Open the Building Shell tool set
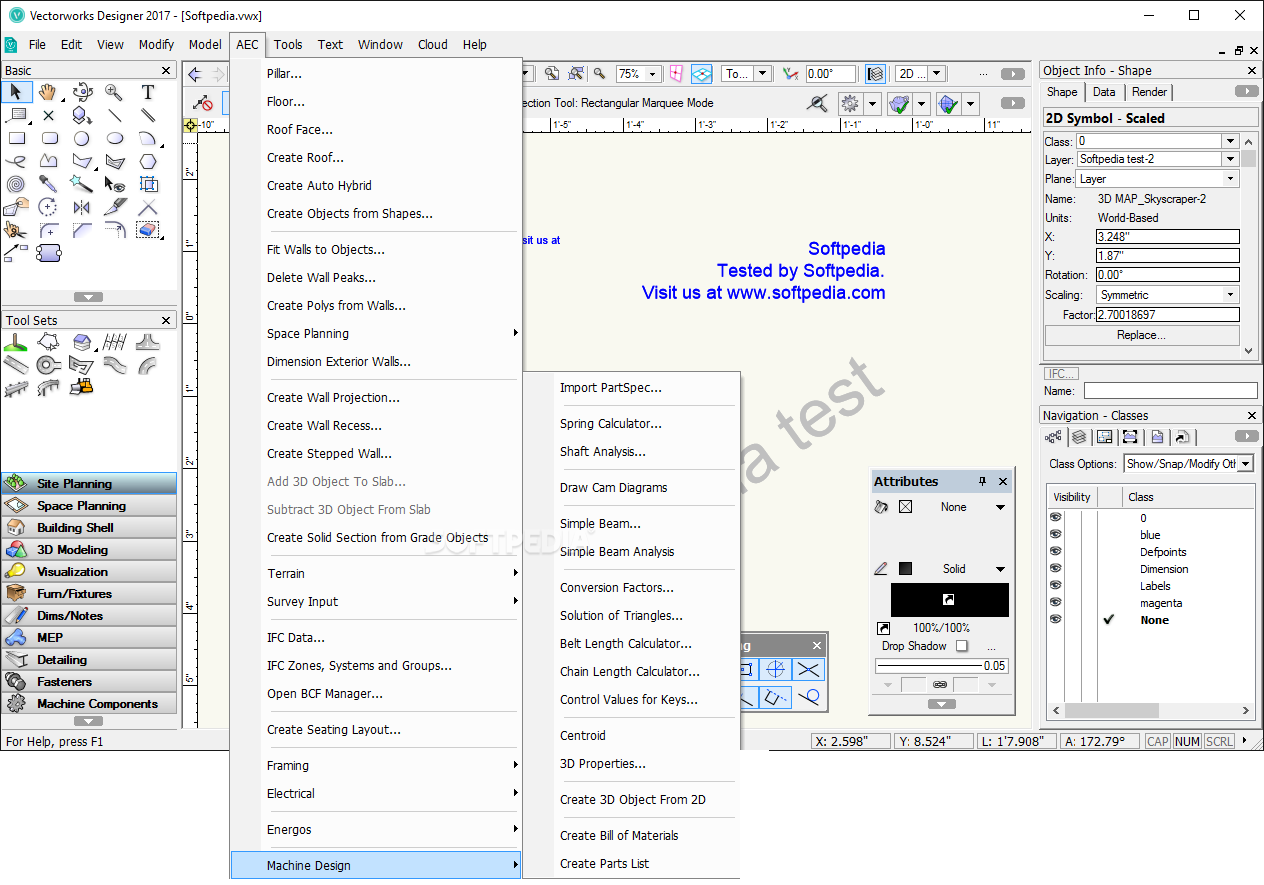 pyautogui.click(x=89, y=528)
